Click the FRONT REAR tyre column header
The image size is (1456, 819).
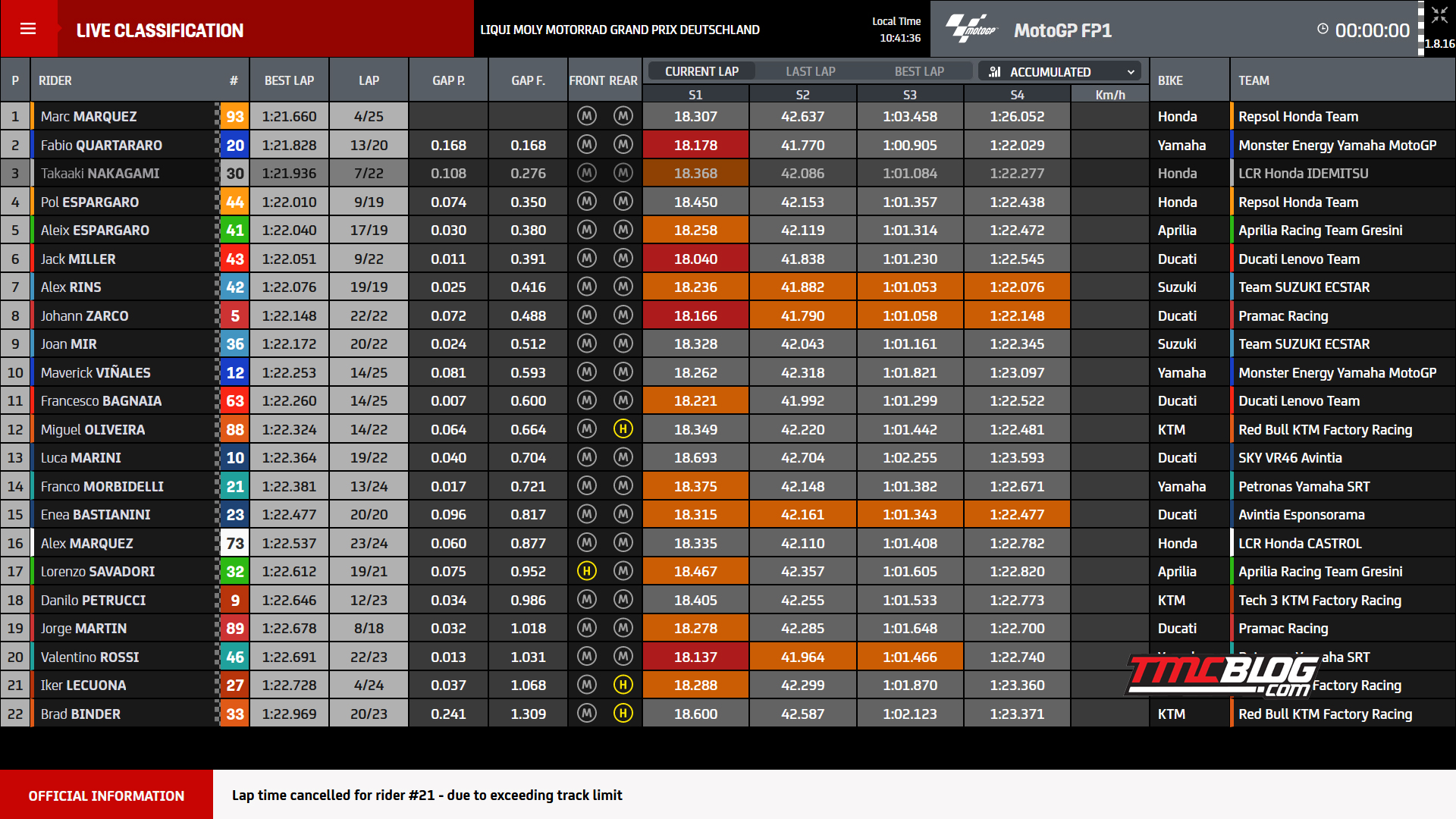click(604, 80)
